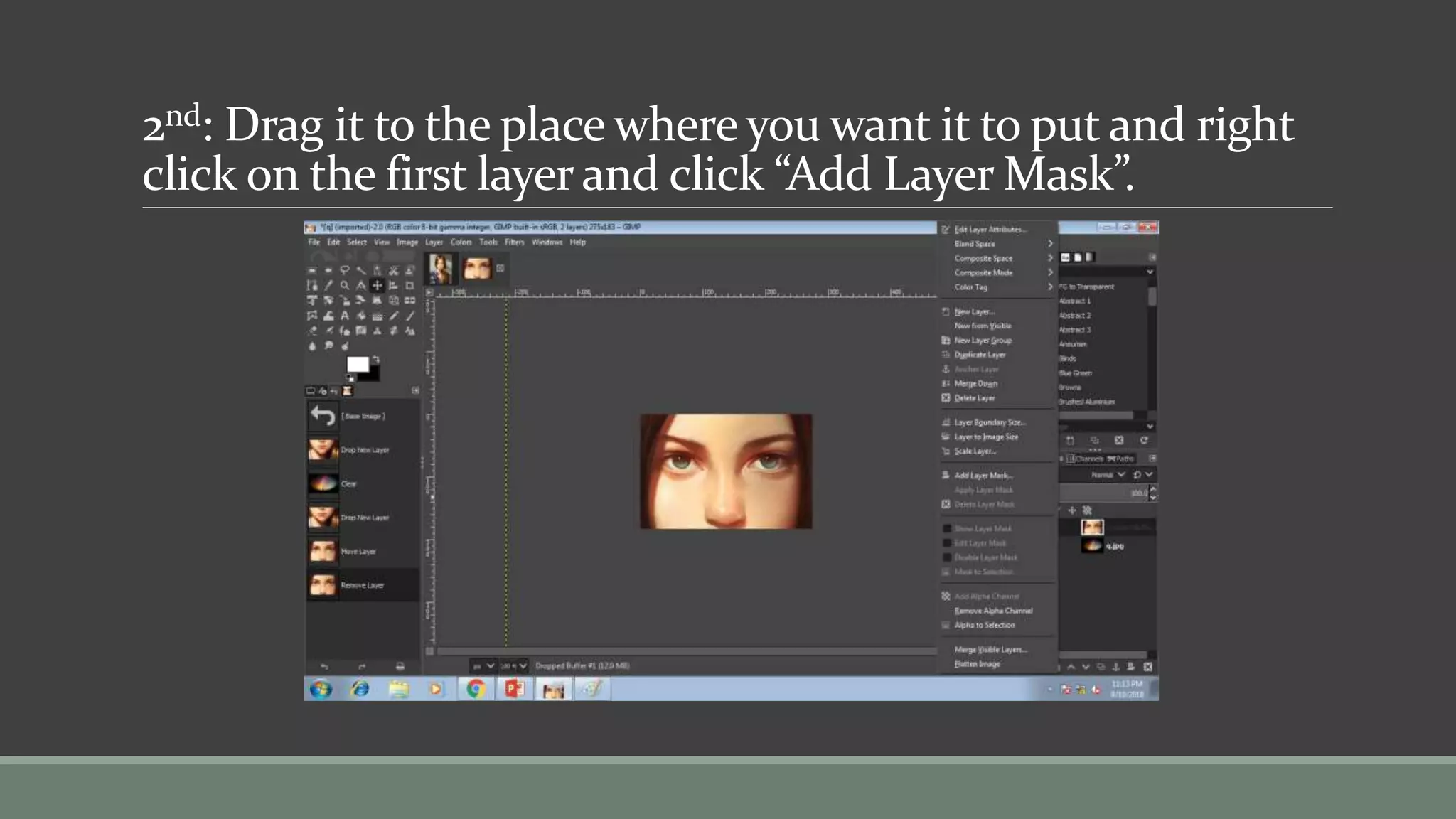Select the Fuzzy Select wand tool
The width and height of the screenshot is (1456, 819).
(360, 270)
